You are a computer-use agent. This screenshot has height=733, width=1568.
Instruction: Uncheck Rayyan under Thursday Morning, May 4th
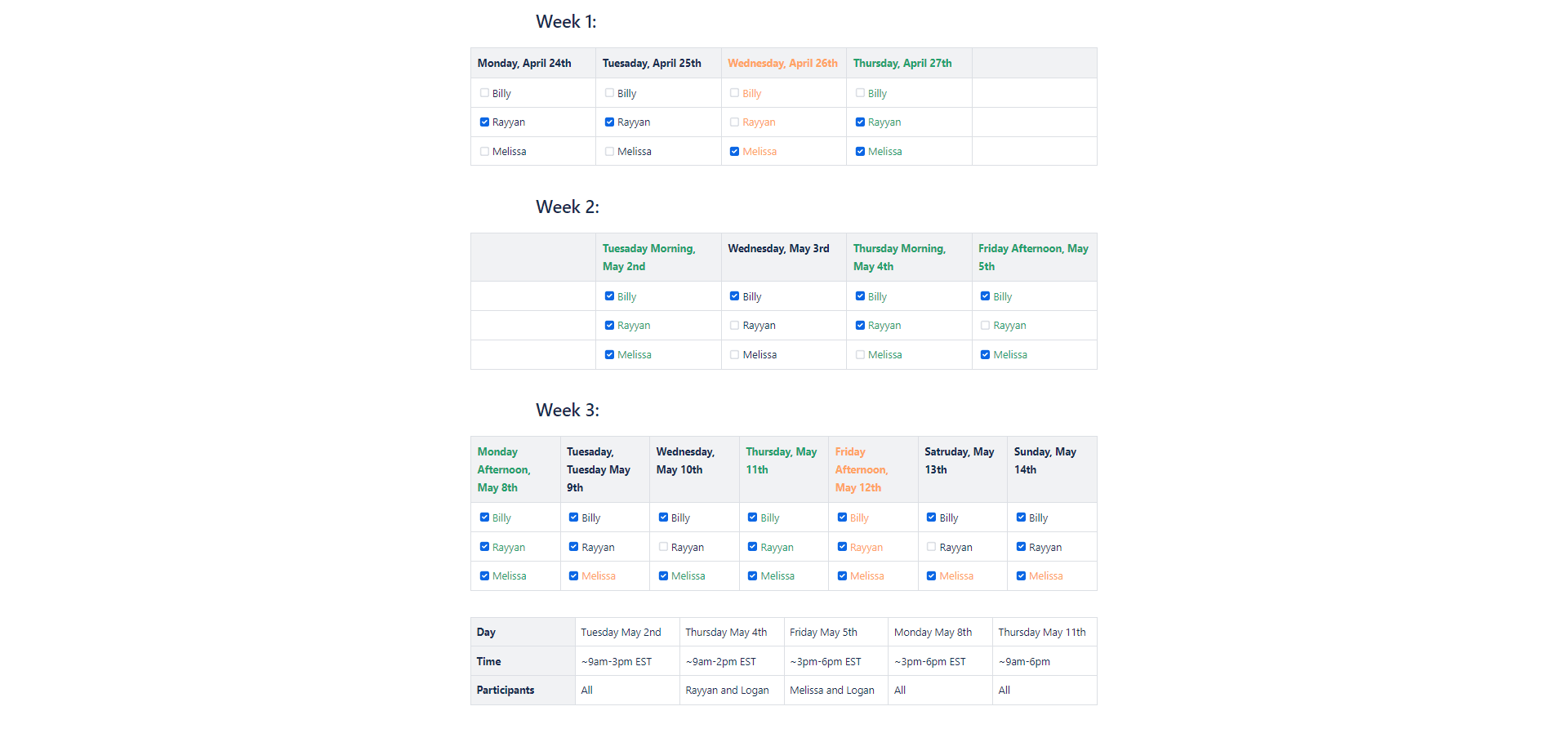[x=860, y=325]
